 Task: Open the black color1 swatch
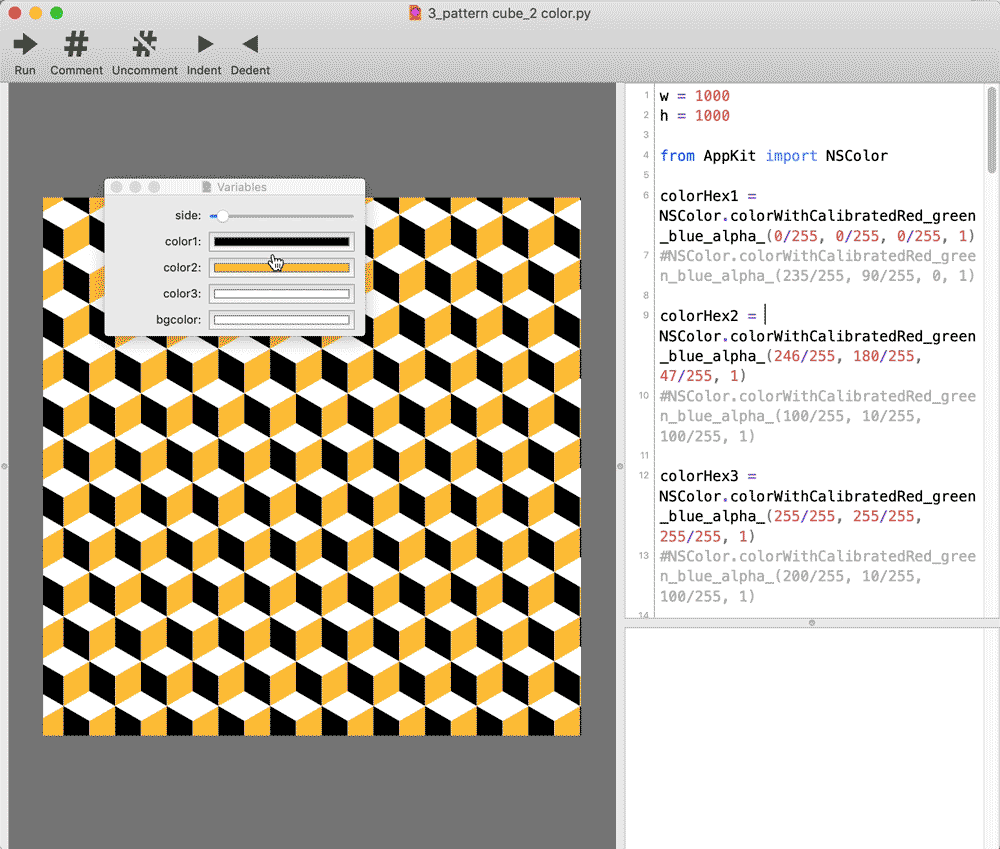click(281, 242)
